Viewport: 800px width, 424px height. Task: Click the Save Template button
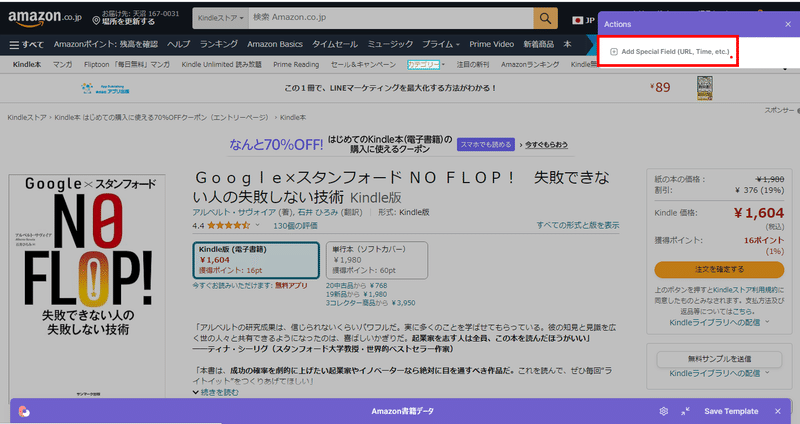point(731,411)
